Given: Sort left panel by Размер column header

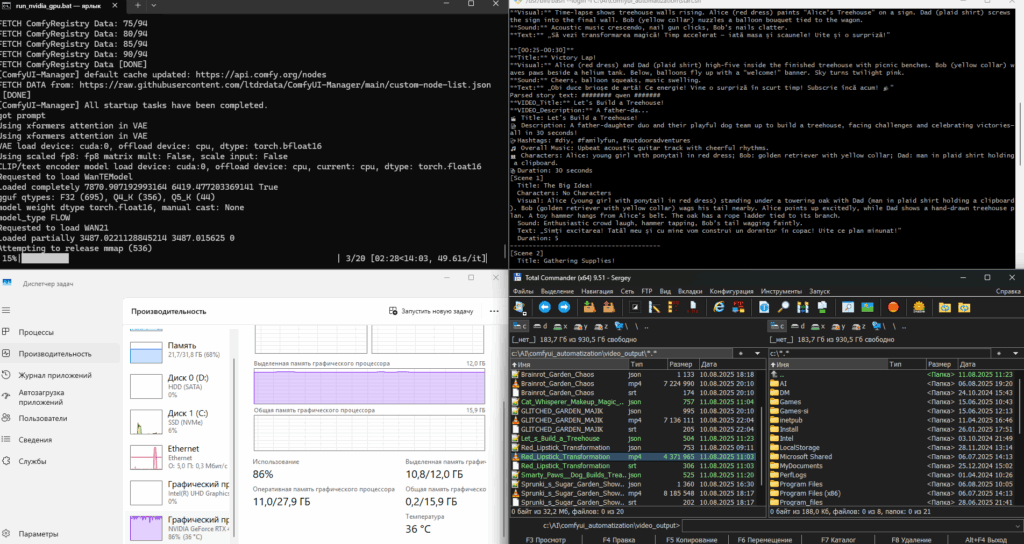Looking at the screenshot, I should 680,364.
